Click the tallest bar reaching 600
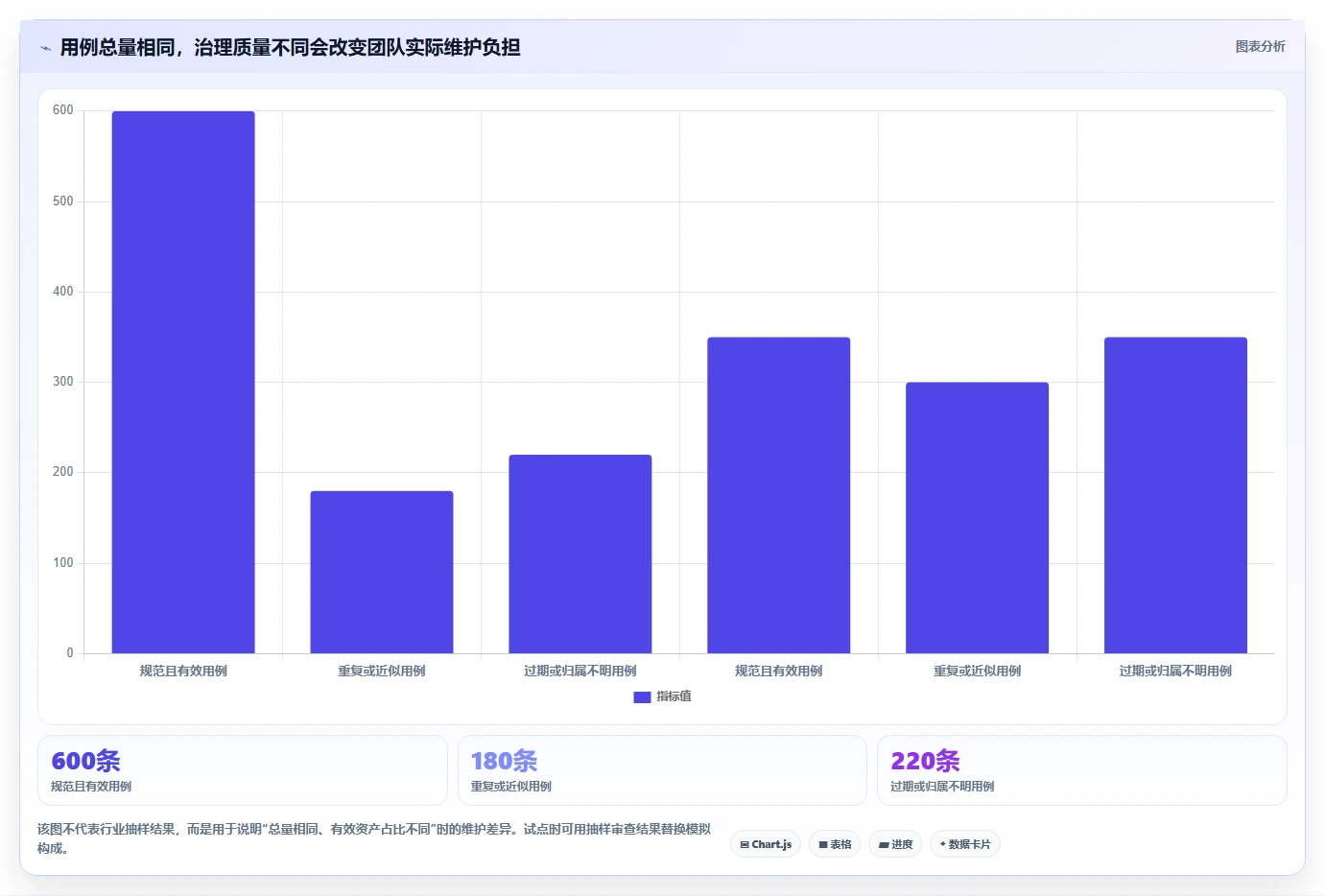This screenshot has width=1325, height=896. [183, 382]
